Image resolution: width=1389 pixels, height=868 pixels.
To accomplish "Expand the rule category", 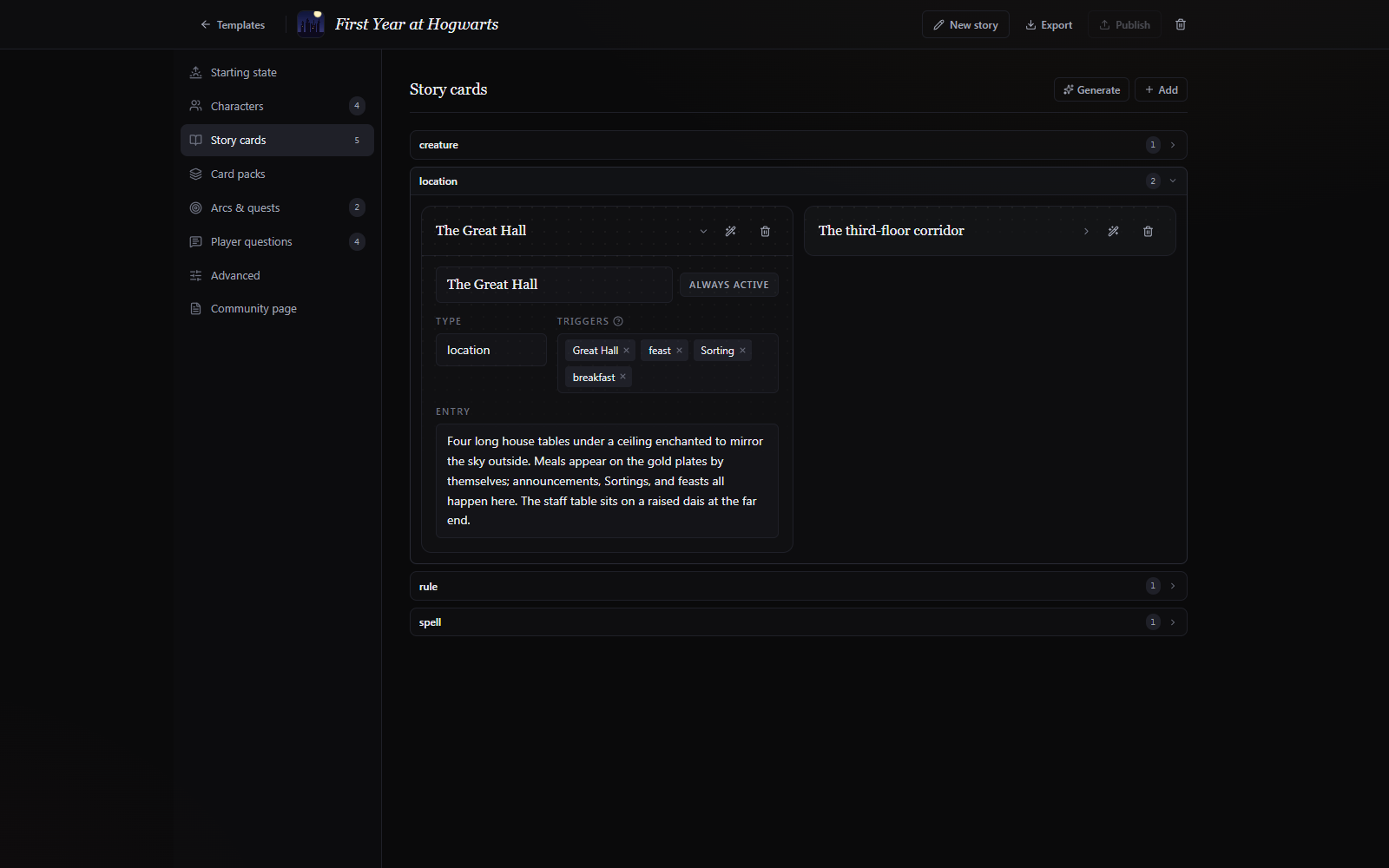I will coord(798,586).
